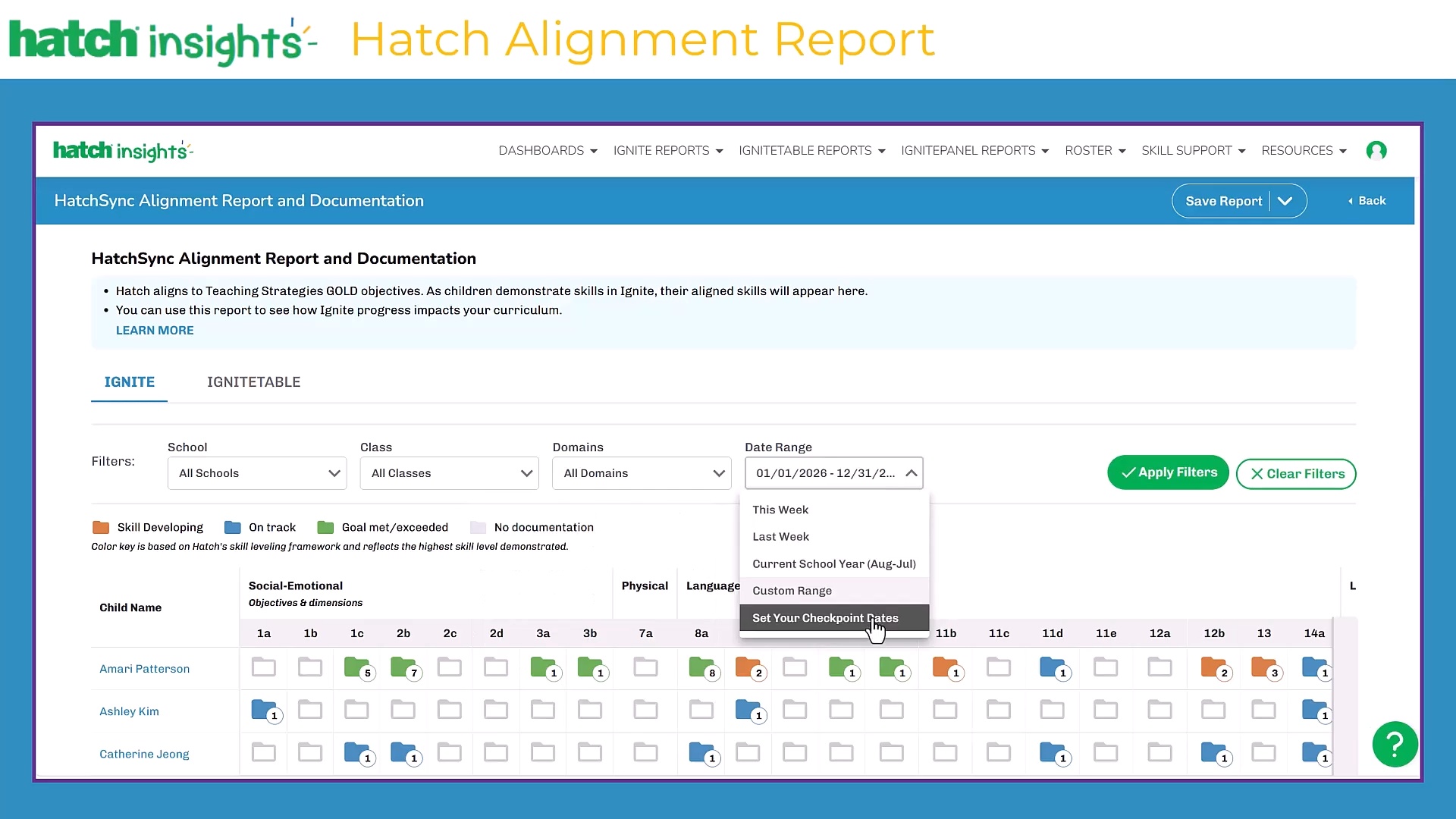Open the LEARN MORE link

click(155, 331)
